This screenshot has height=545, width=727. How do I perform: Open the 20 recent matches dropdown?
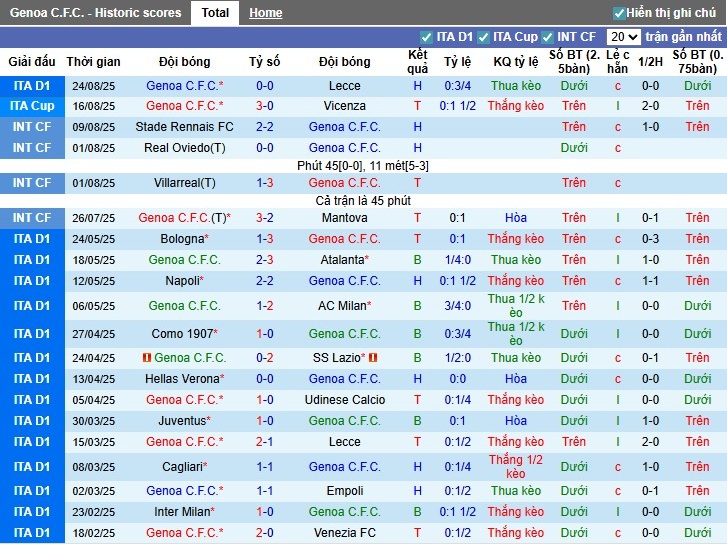[x=622, y=37]
